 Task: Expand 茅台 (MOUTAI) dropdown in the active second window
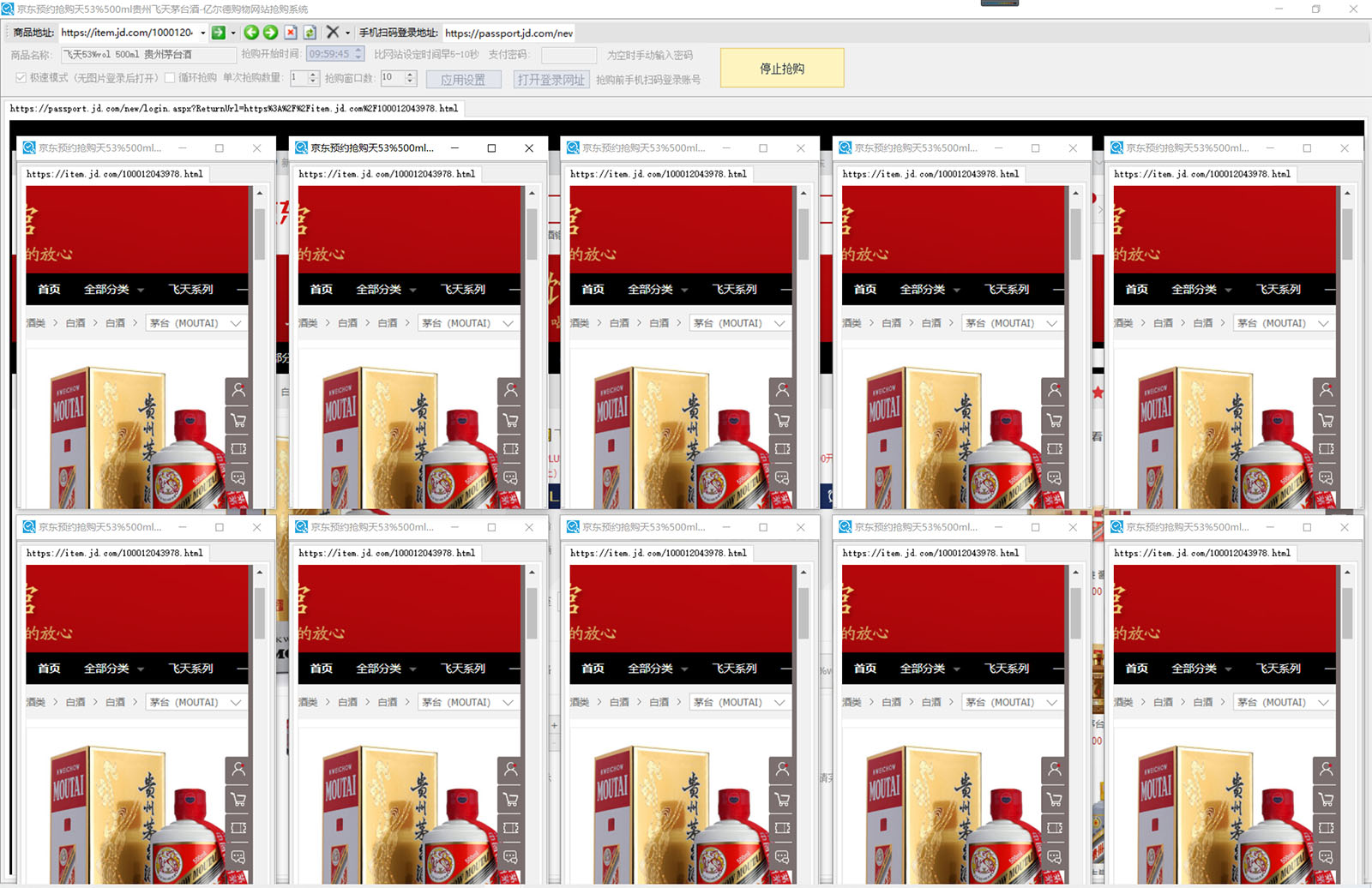468,323
